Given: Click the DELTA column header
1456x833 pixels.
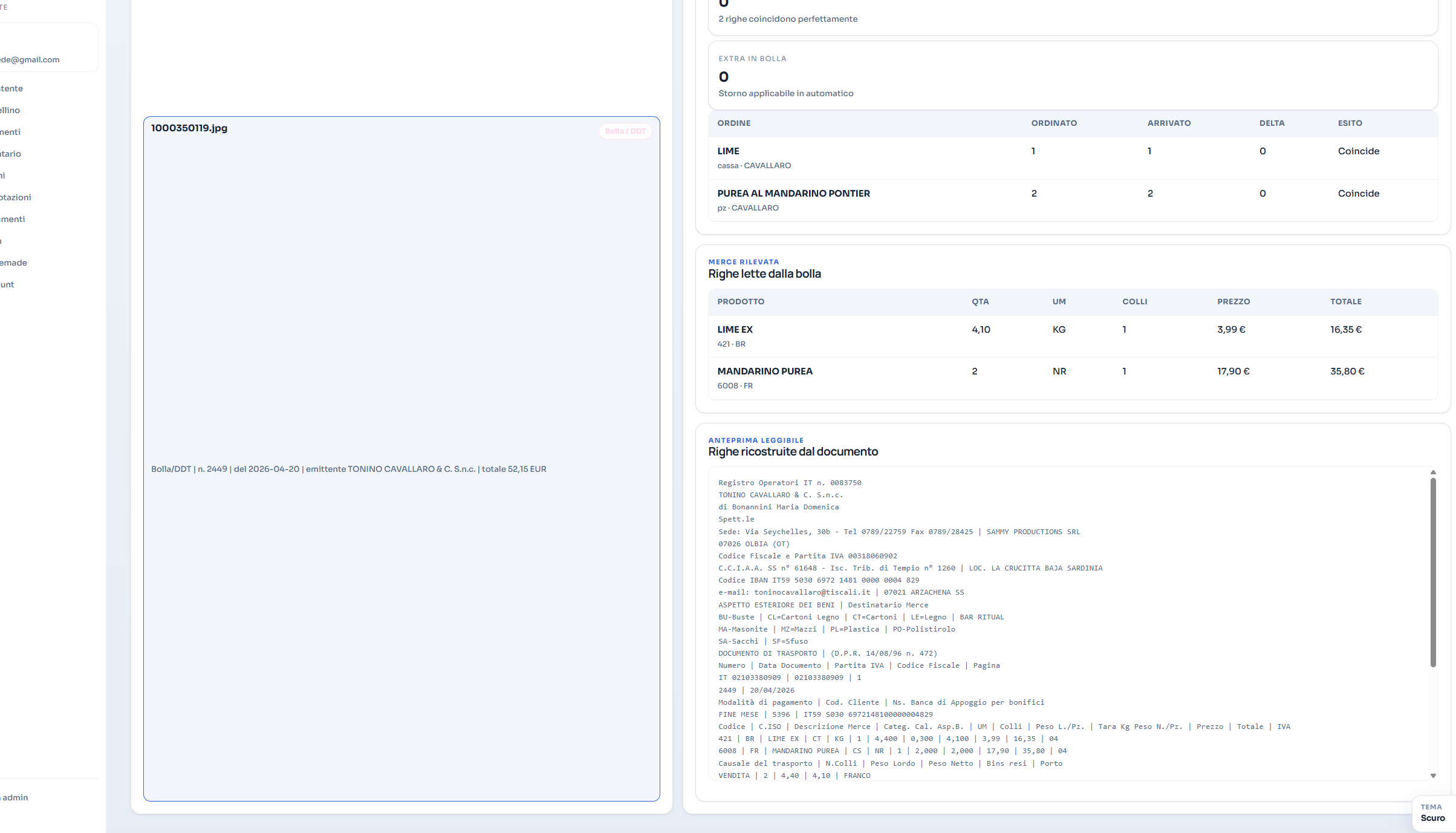Looking at the screenshot, I should (1272, 123).
